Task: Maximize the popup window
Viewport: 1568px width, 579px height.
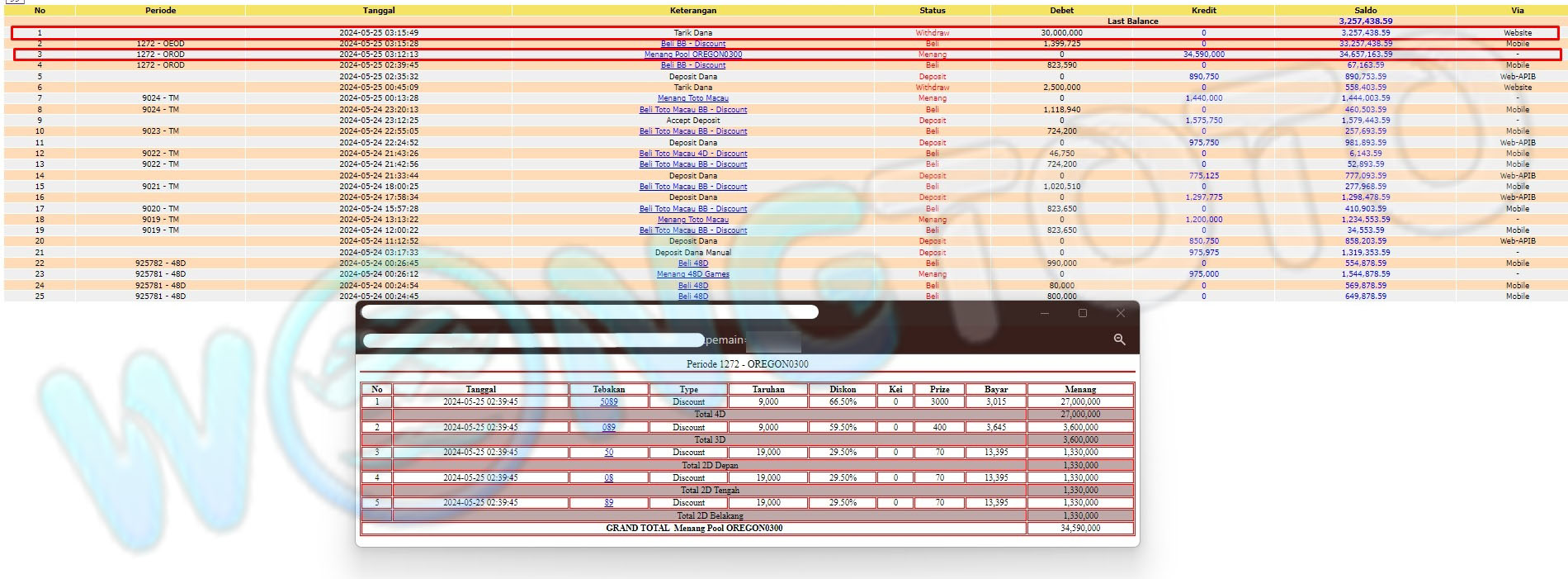Action: coord(1083,313)
